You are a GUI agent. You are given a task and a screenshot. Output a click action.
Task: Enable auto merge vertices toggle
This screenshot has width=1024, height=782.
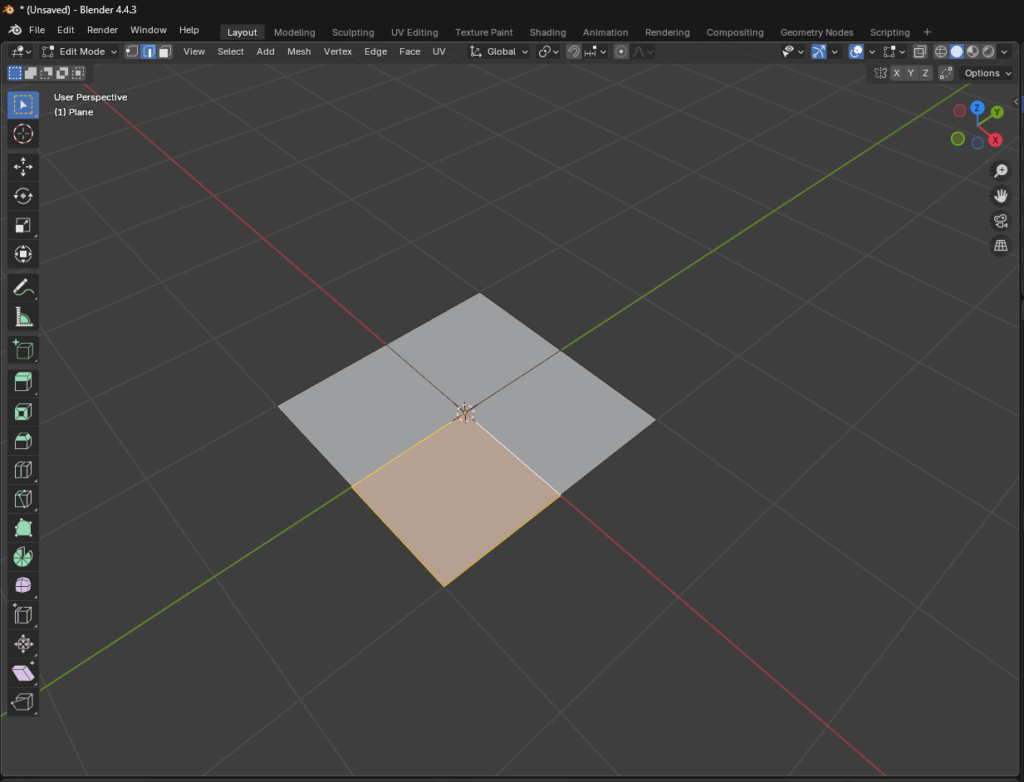coord(945,73)
